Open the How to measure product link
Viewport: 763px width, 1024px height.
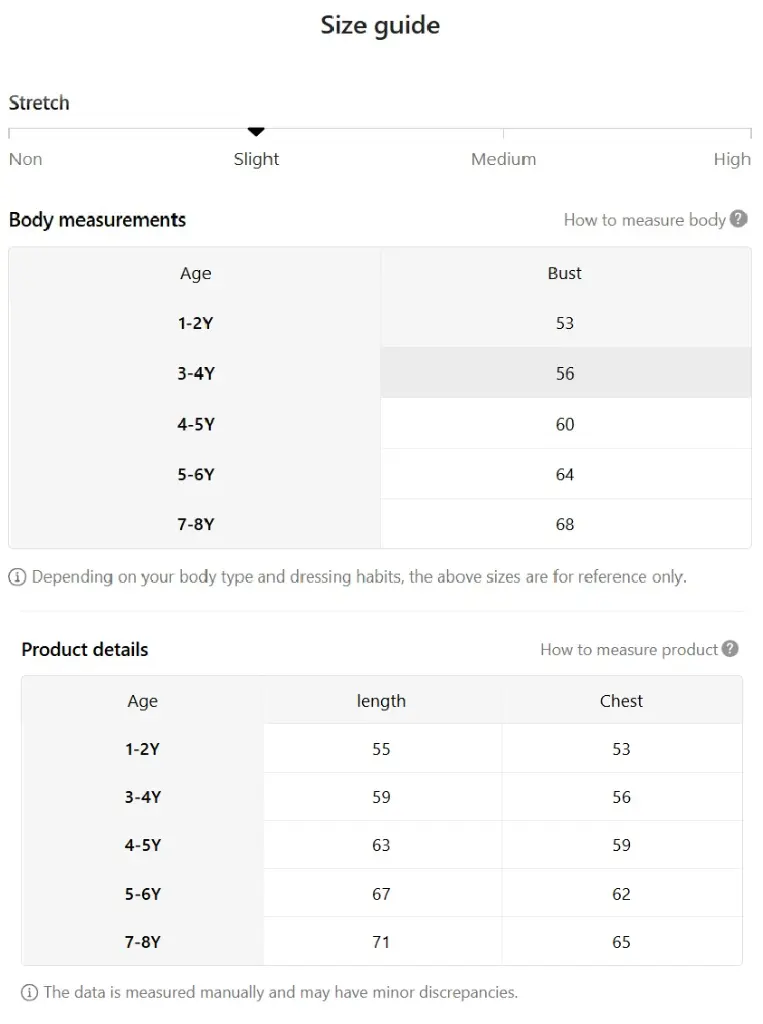pos(628,650)
